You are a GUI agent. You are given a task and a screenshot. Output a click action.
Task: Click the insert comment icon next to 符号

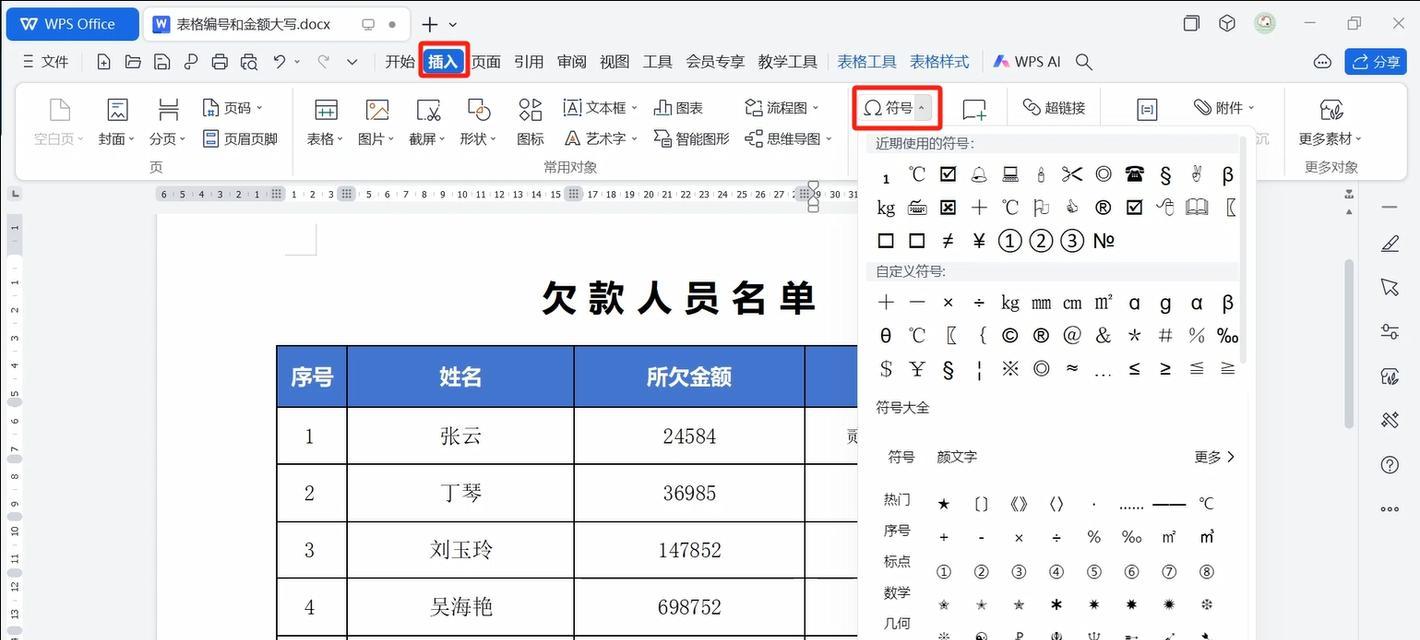(974, 110)
